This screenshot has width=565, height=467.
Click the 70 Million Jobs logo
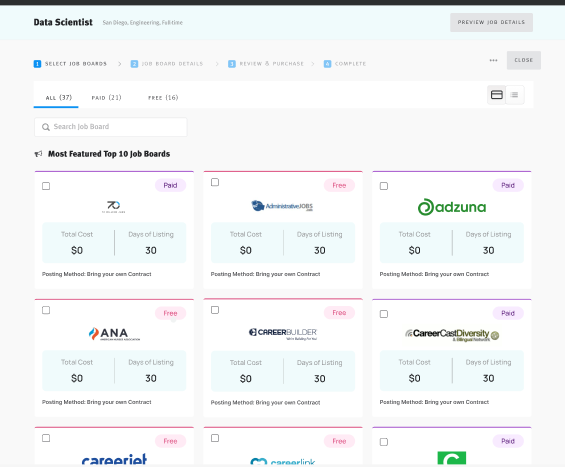114,207
